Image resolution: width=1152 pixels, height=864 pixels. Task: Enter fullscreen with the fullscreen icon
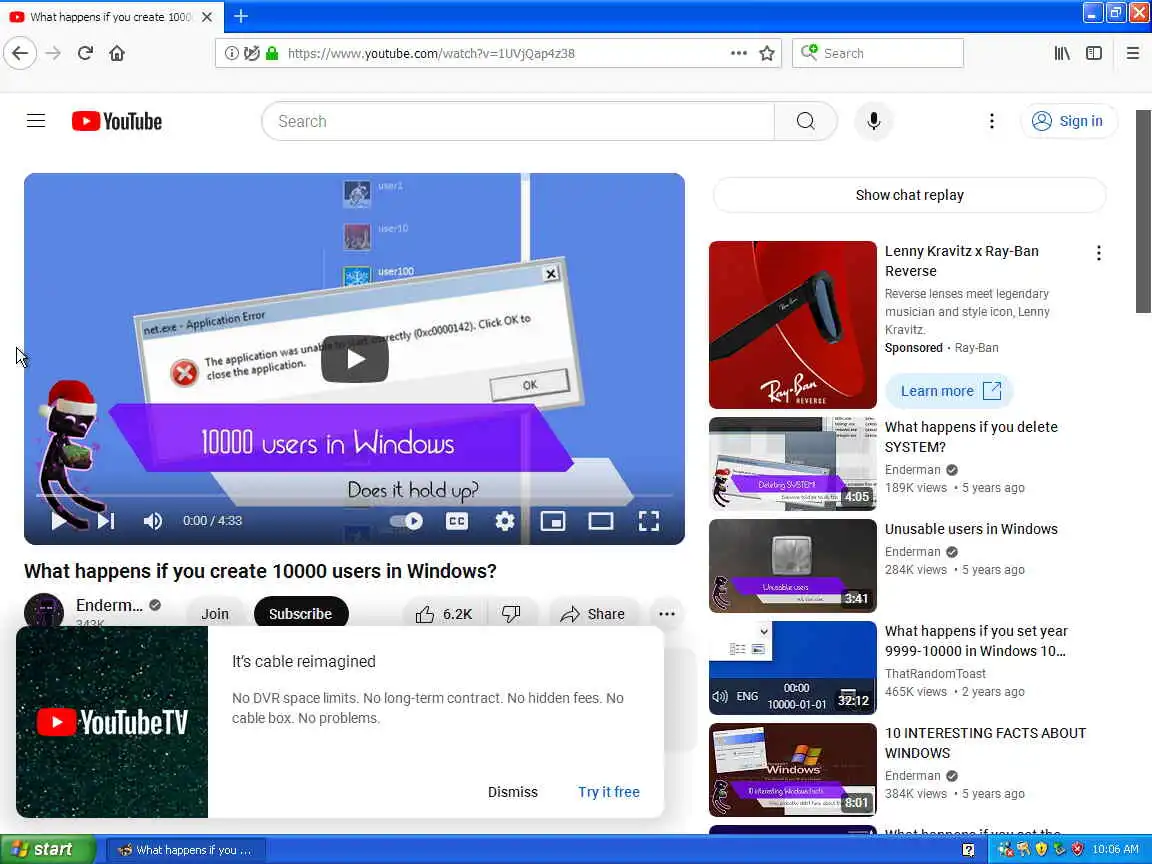click(x=649, y=521)
